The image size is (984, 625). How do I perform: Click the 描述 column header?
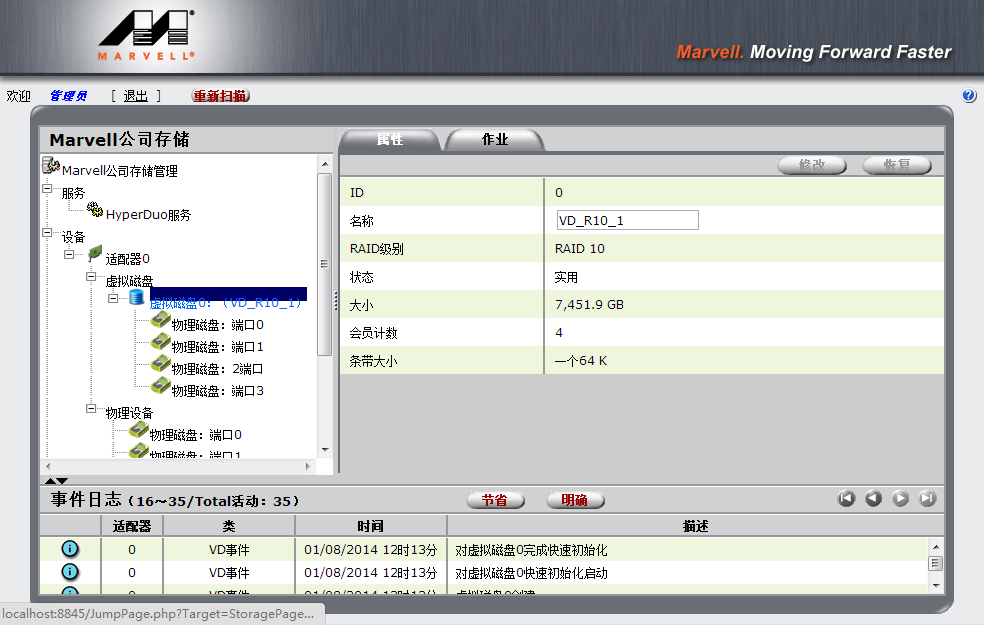pyautogui.click(x=695, y=526)
